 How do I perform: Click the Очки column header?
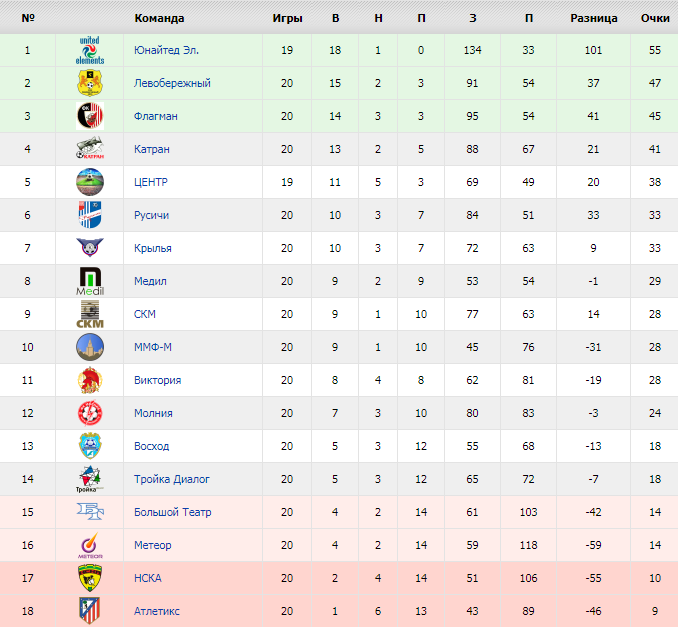[655, 18]
